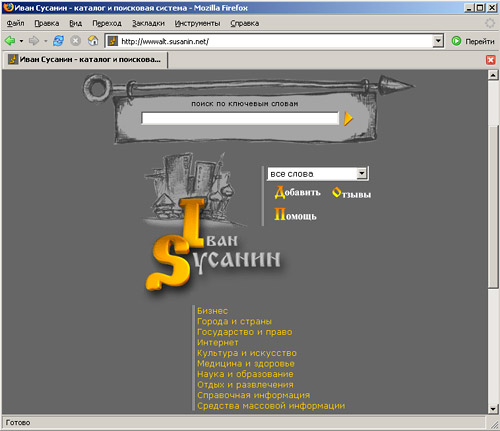The height and width of the screenshot is (431, 500).
Task: Click the Помощь link
Action: tap(295, 215)
